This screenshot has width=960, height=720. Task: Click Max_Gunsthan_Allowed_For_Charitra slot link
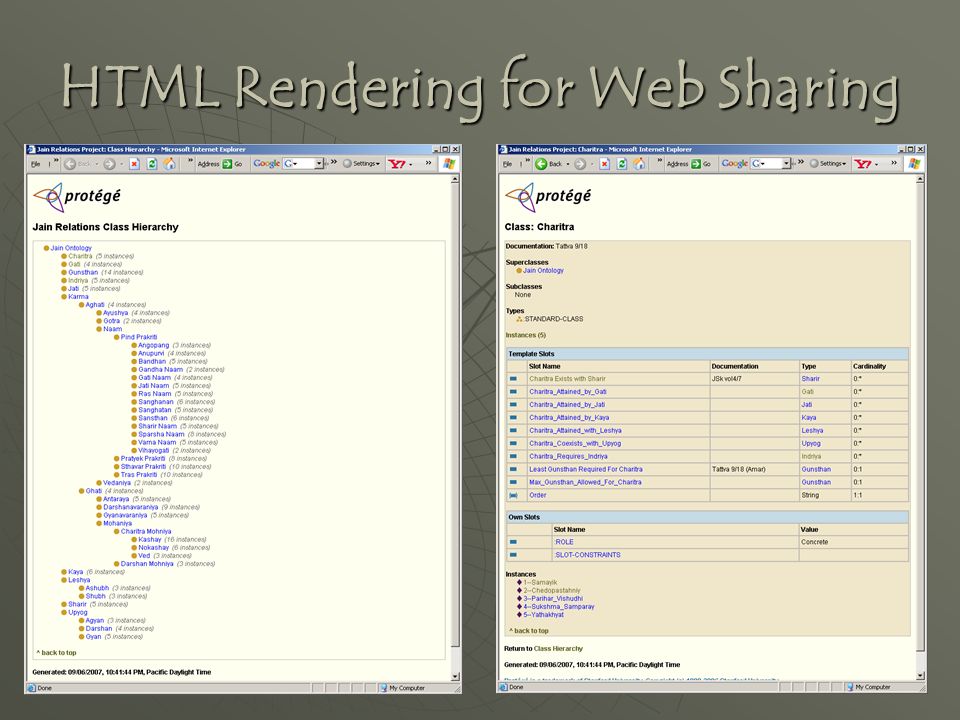click(585, 482)
